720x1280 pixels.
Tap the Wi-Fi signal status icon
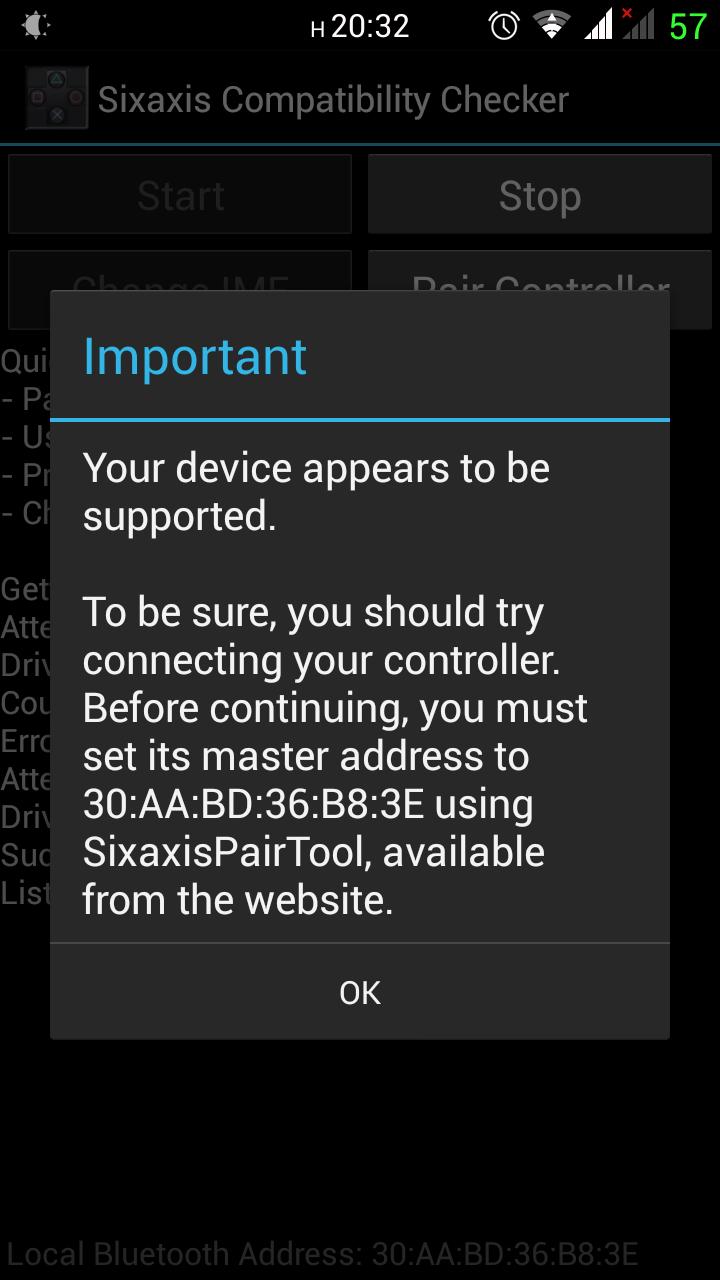pyautogui.click(x=551, y=25)
